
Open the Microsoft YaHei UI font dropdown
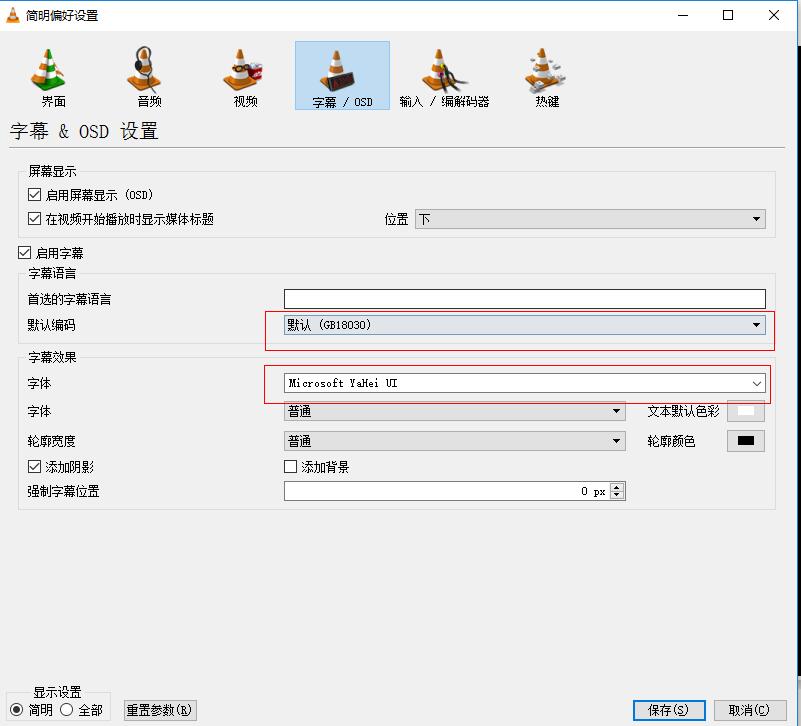524,383
